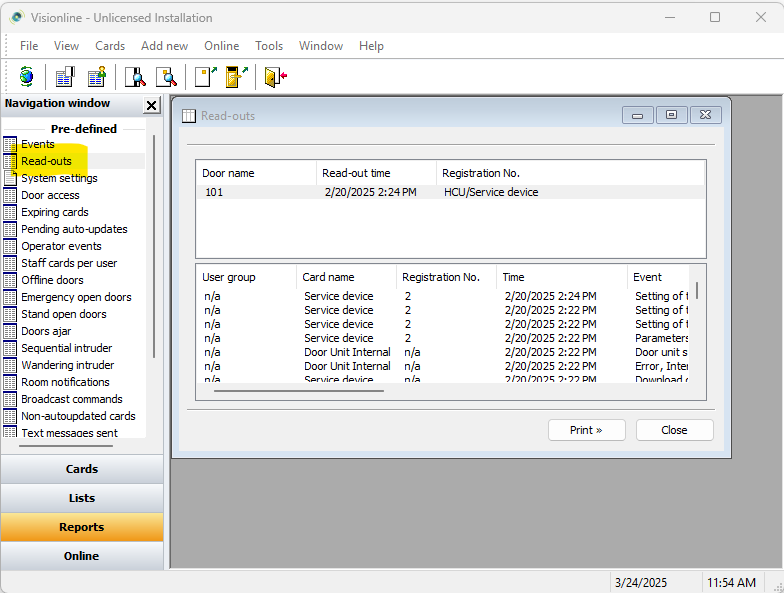Click the horizontal scrollbar of the events table
The image size is (784, 593).
(x=299, y=390)
